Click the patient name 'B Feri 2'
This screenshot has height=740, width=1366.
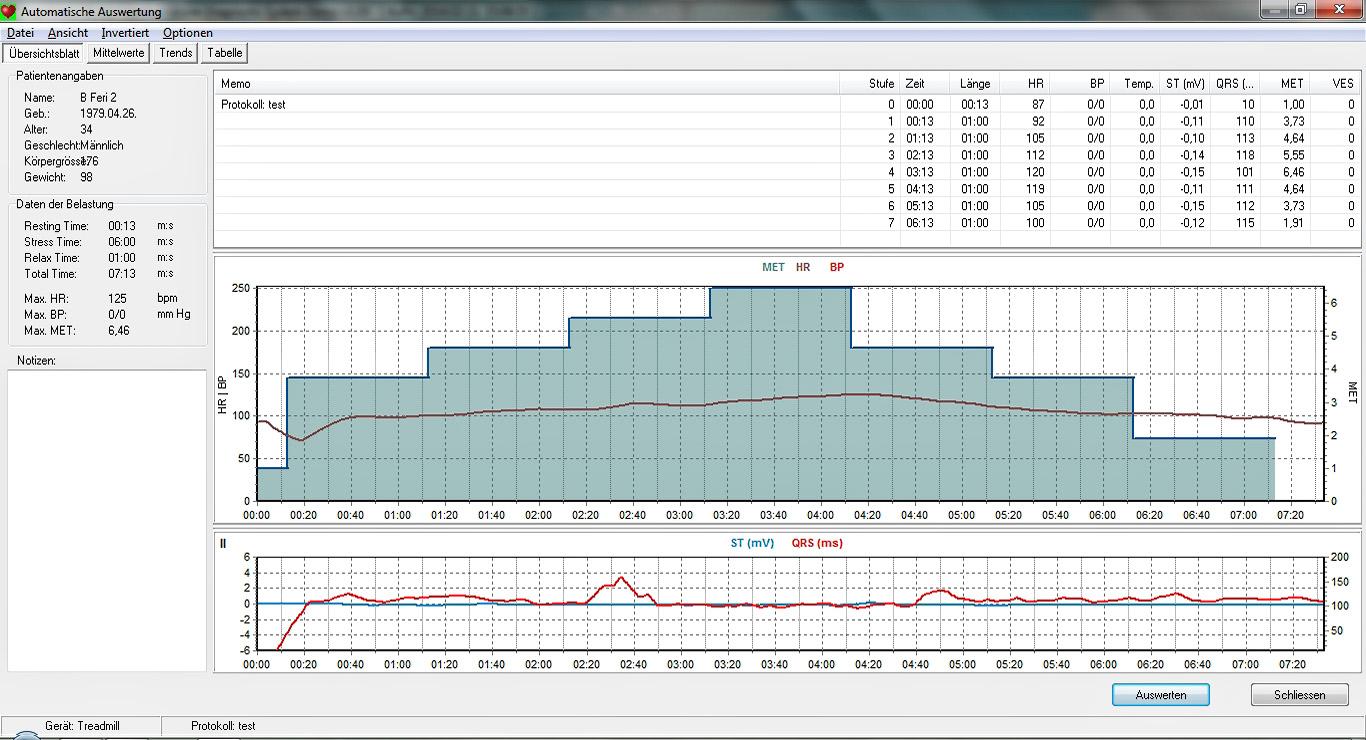pos(98,98)
